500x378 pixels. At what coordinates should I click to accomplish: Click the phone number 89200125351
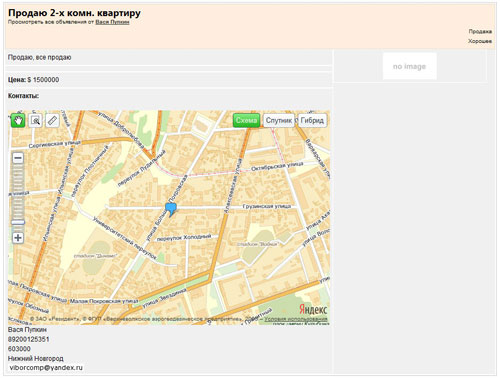point(29,339)
